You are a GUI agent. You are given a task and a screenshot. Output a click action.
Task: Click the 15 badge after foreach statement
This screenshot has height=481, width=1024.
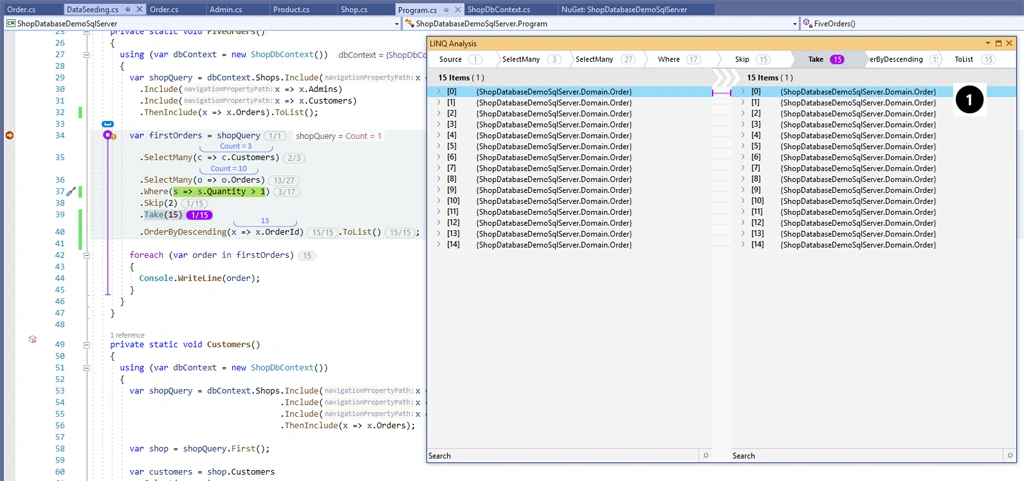[x=306, y=255]
